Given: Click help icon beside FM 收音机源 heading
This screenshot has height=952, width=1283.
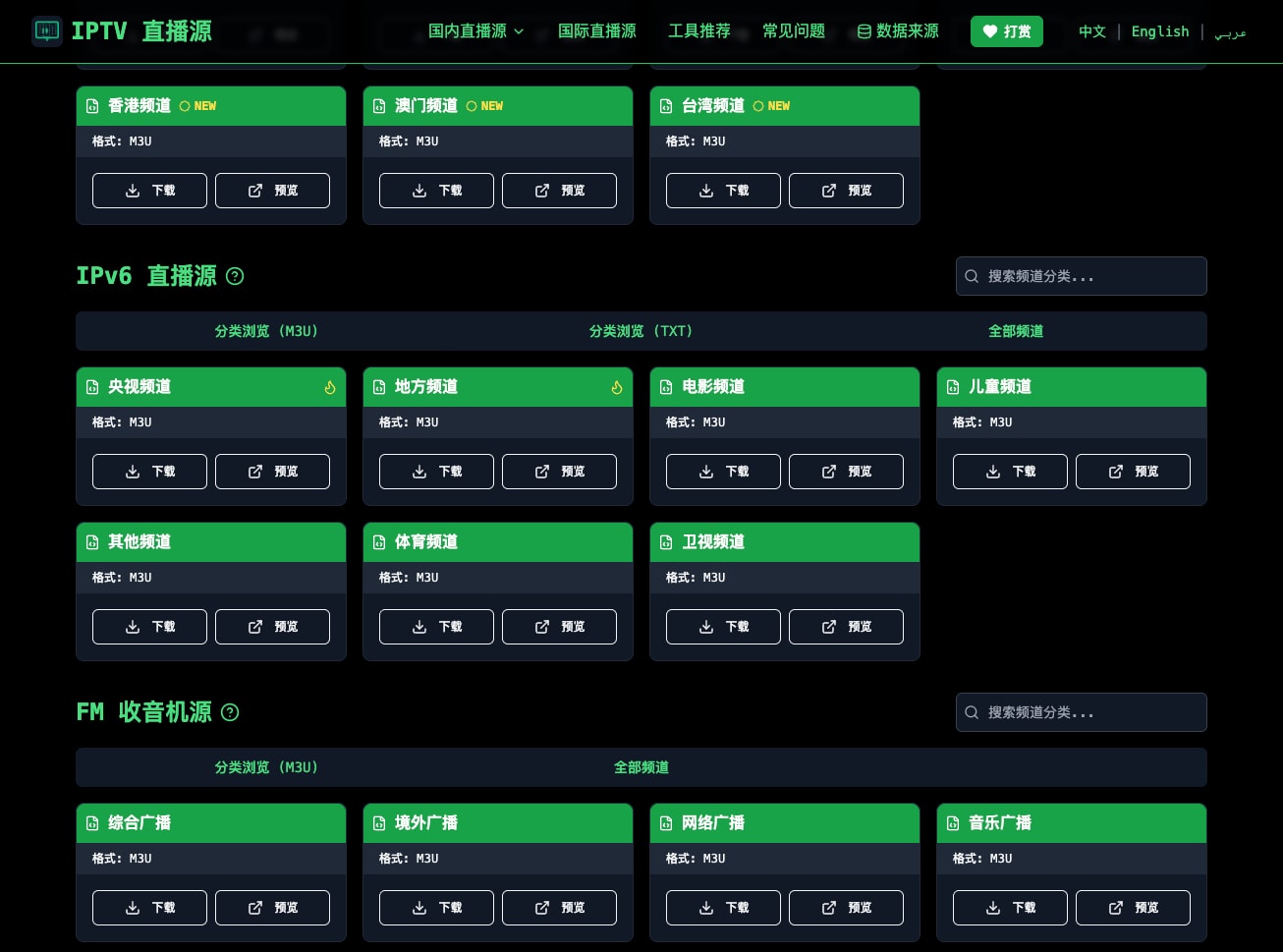Looking at the screenshot, I should click(230, 712).
